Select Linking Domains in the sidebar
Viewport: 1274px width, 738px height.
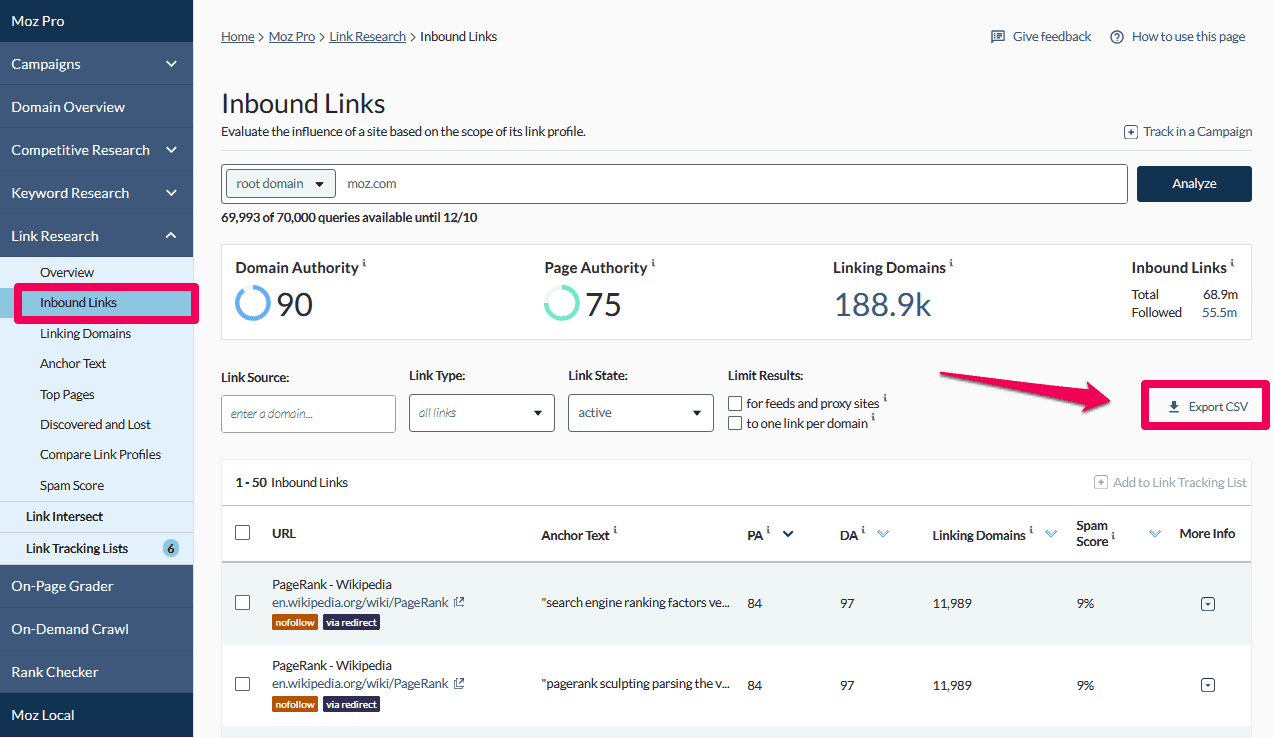click(x=85, y=333)
